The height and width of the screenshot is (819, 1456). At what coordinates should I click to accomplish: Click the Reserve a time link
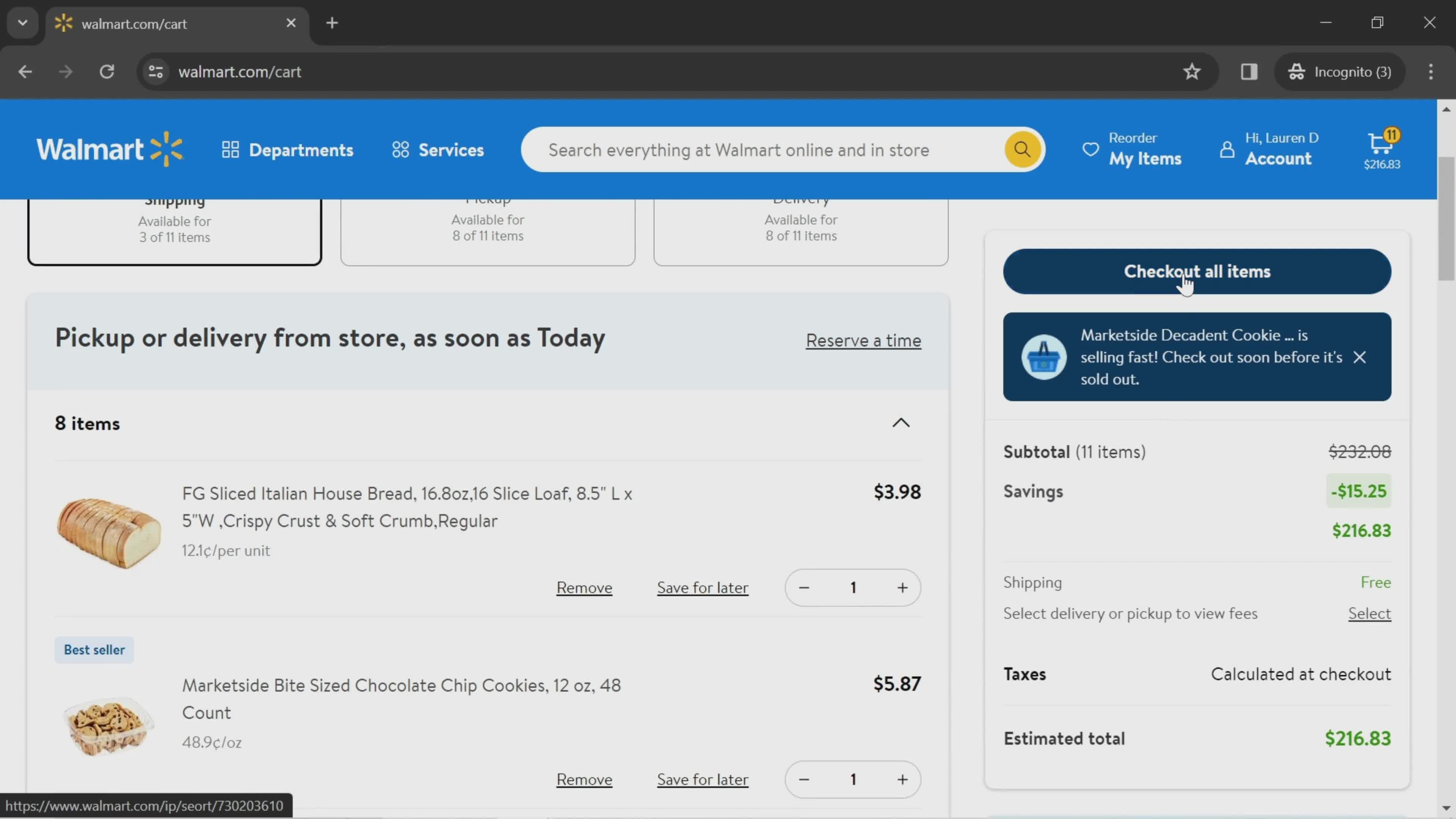pos(863,341)
